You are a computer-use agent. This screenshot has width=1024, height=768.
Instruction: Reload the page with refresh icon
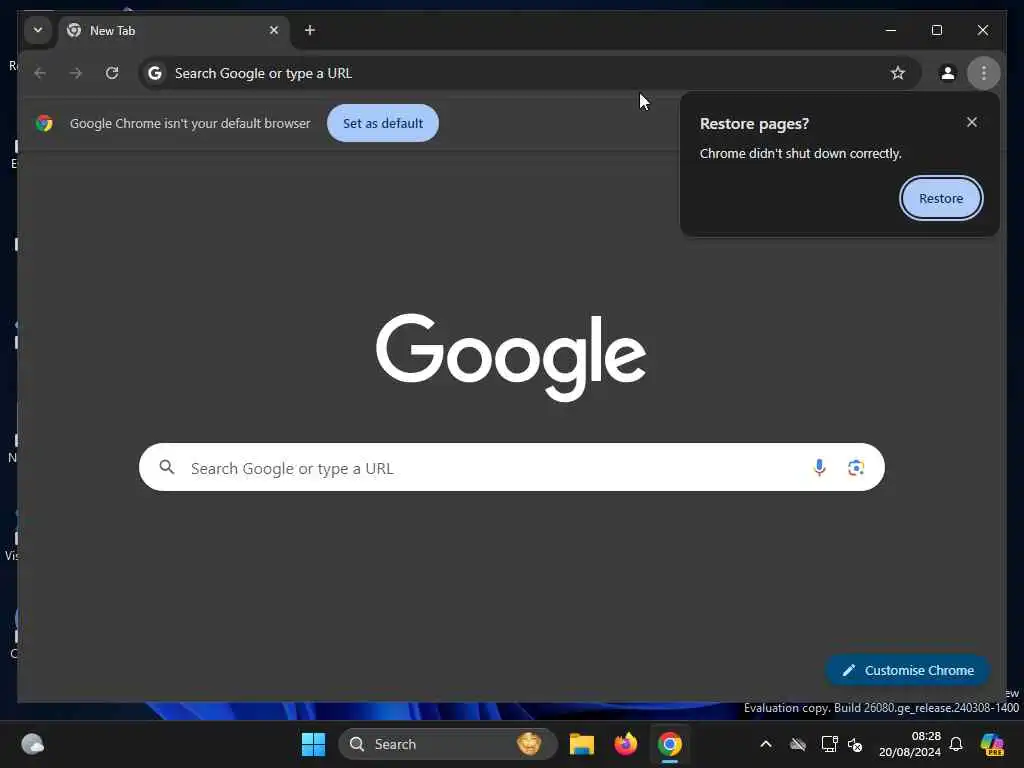[x=112, y=73]
